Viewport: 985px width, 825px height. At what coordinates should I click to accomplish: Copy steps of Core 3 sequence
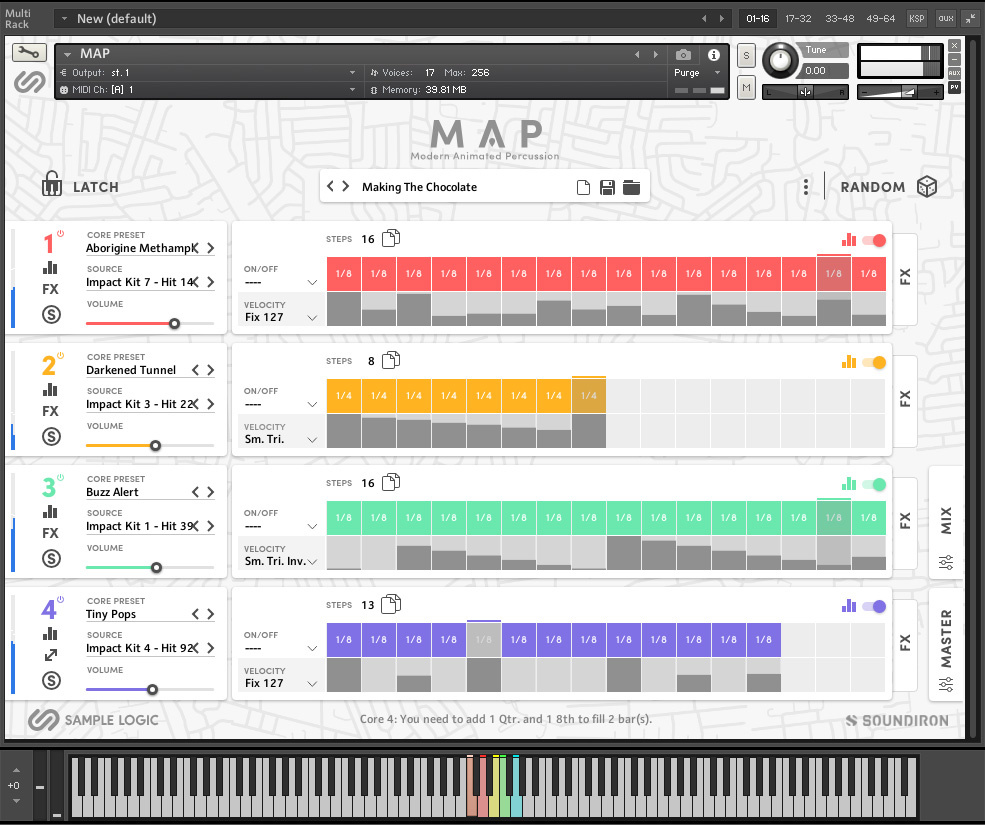click(x=391, y=483)
